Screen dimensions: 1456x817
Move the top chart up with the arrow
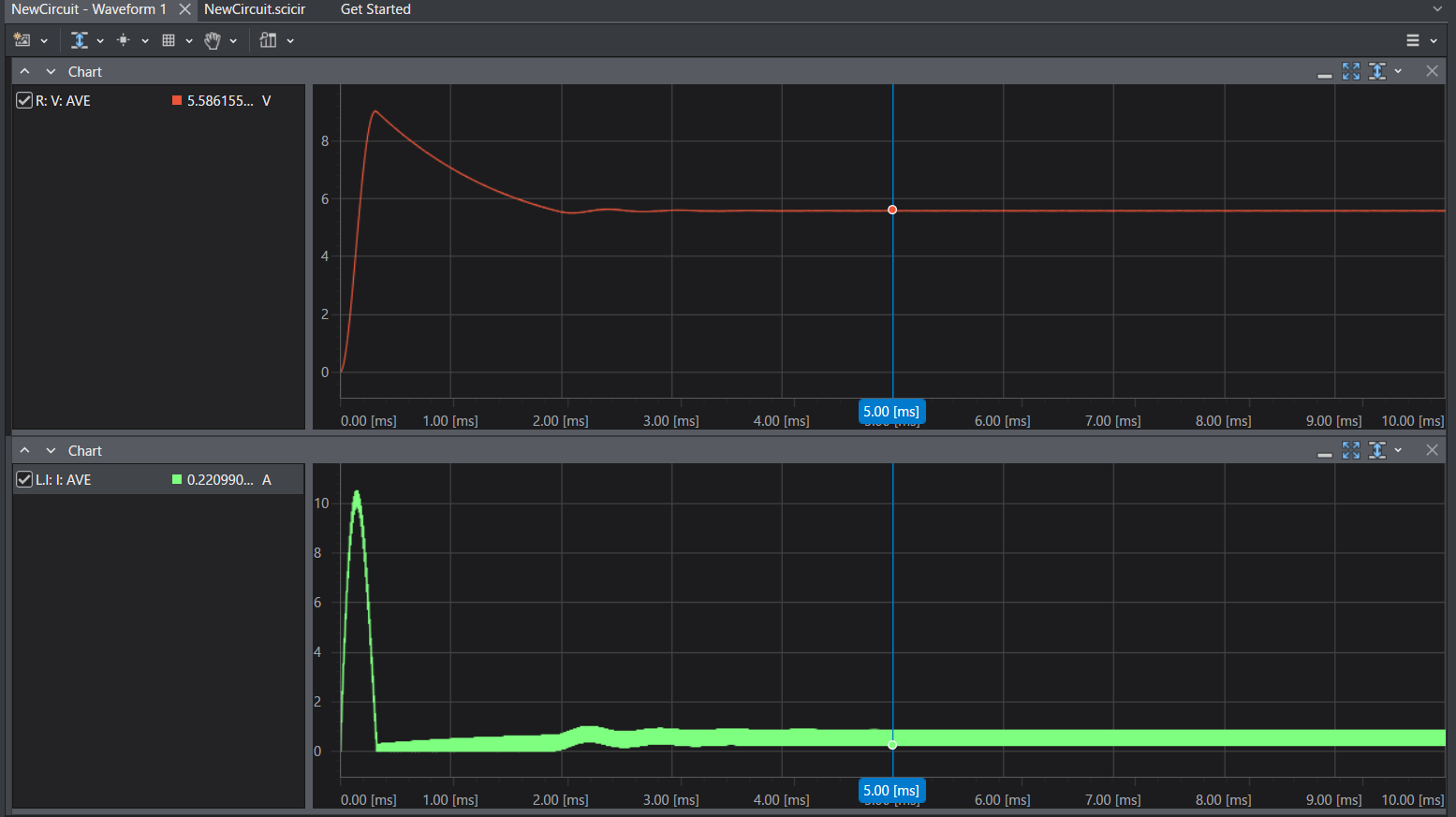tap(24, 72)
